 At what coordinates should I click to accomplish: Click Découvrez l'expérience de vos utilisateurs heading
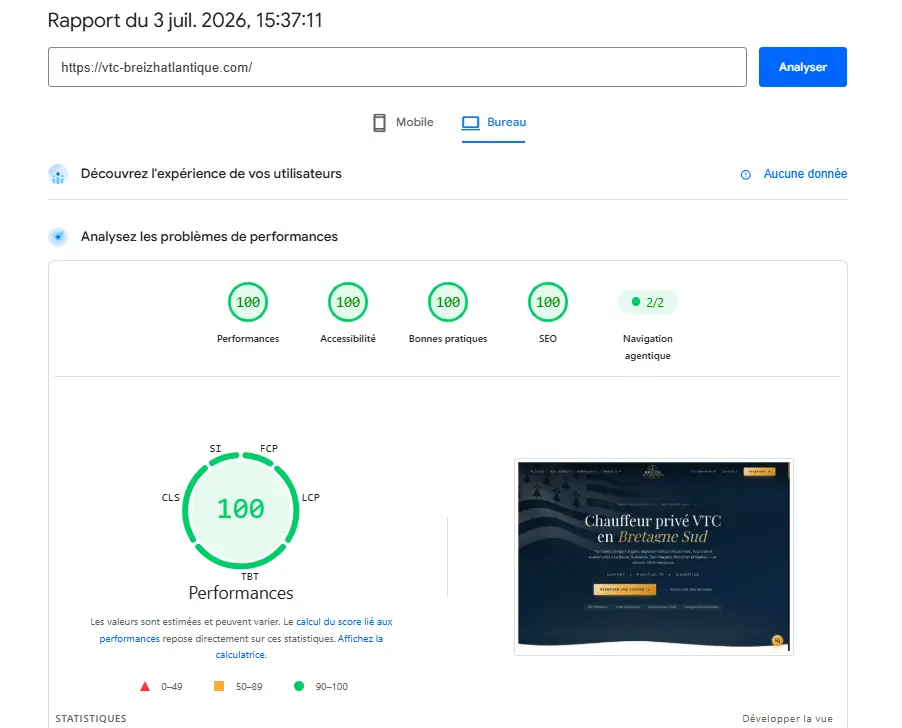coord(211,174)
